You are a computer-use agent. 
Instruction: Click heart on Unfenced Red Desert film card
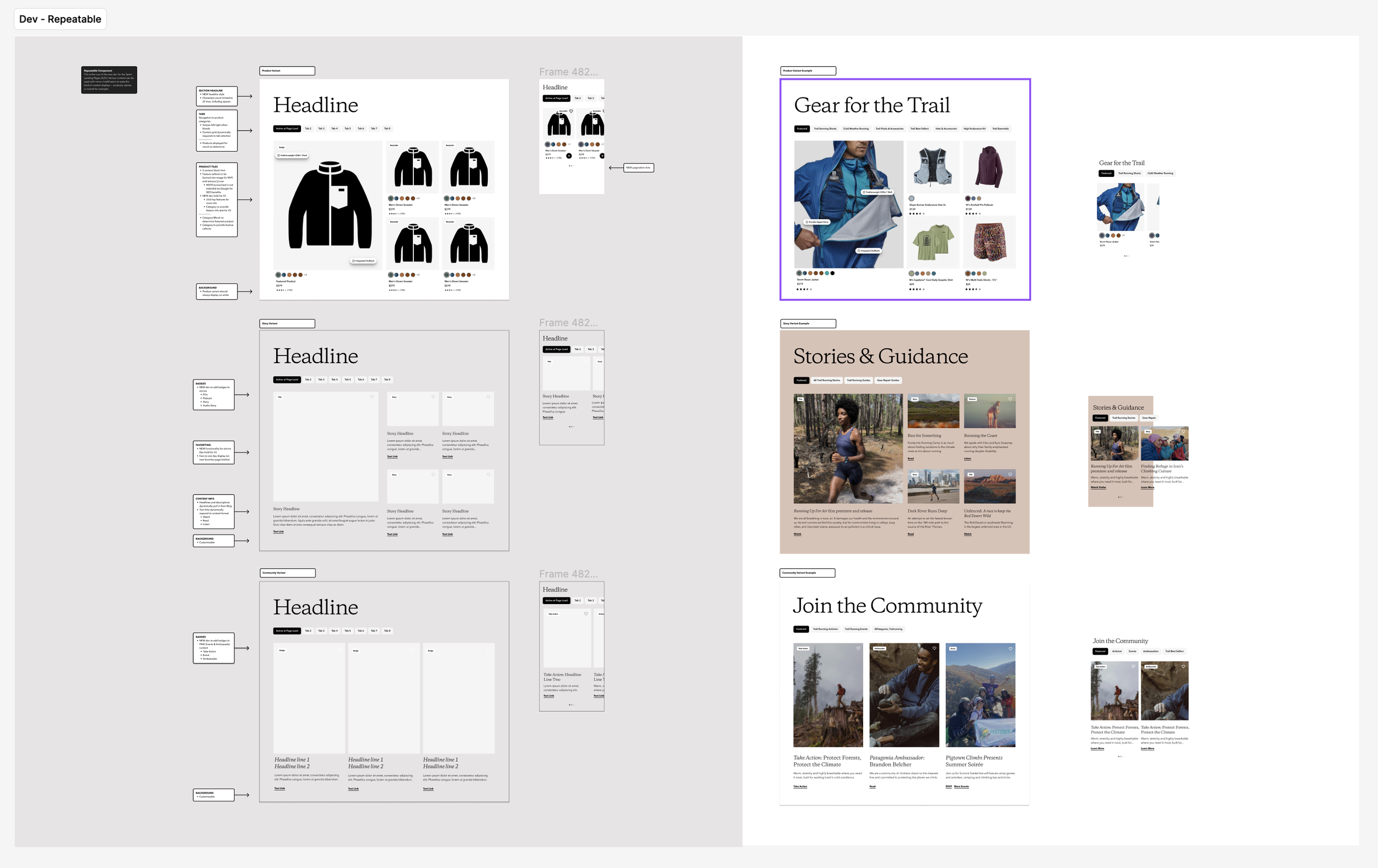(x=1010, y=475)
